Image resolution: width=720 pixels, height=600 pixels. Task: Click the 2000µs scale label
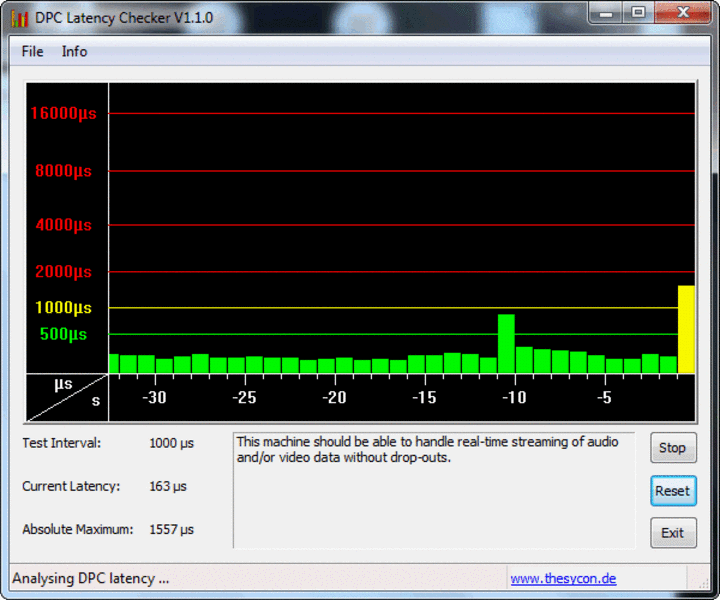click(63, 272)
